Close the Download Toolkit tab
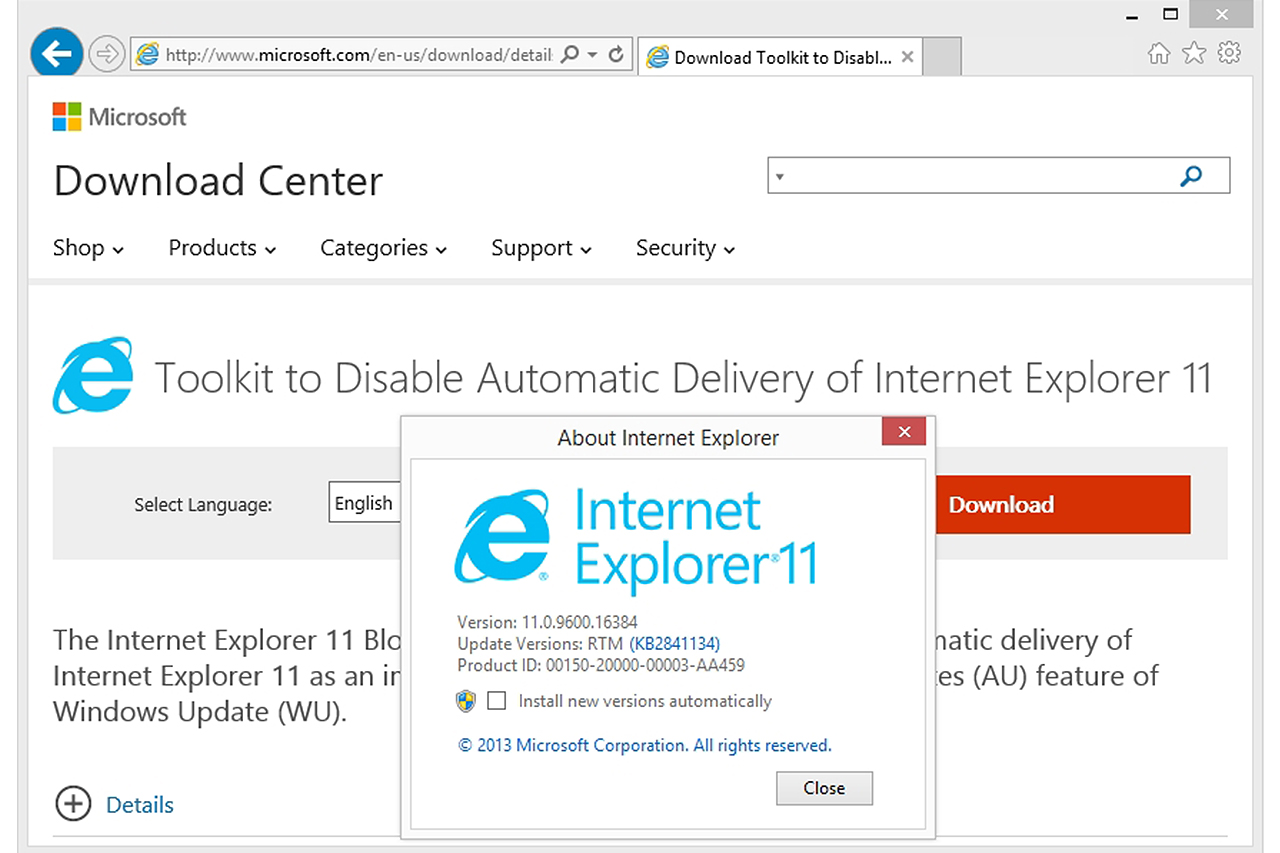This screenshot has width=1280, height=853. (x=907, y=57)
